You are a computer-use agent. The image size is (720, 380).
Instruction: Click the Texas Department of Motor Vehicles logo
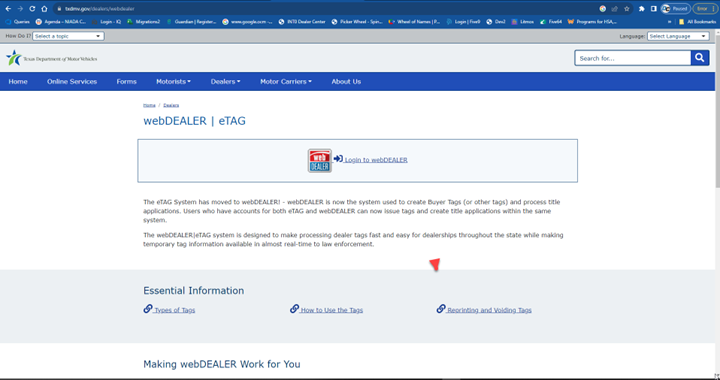coord(51,58)
